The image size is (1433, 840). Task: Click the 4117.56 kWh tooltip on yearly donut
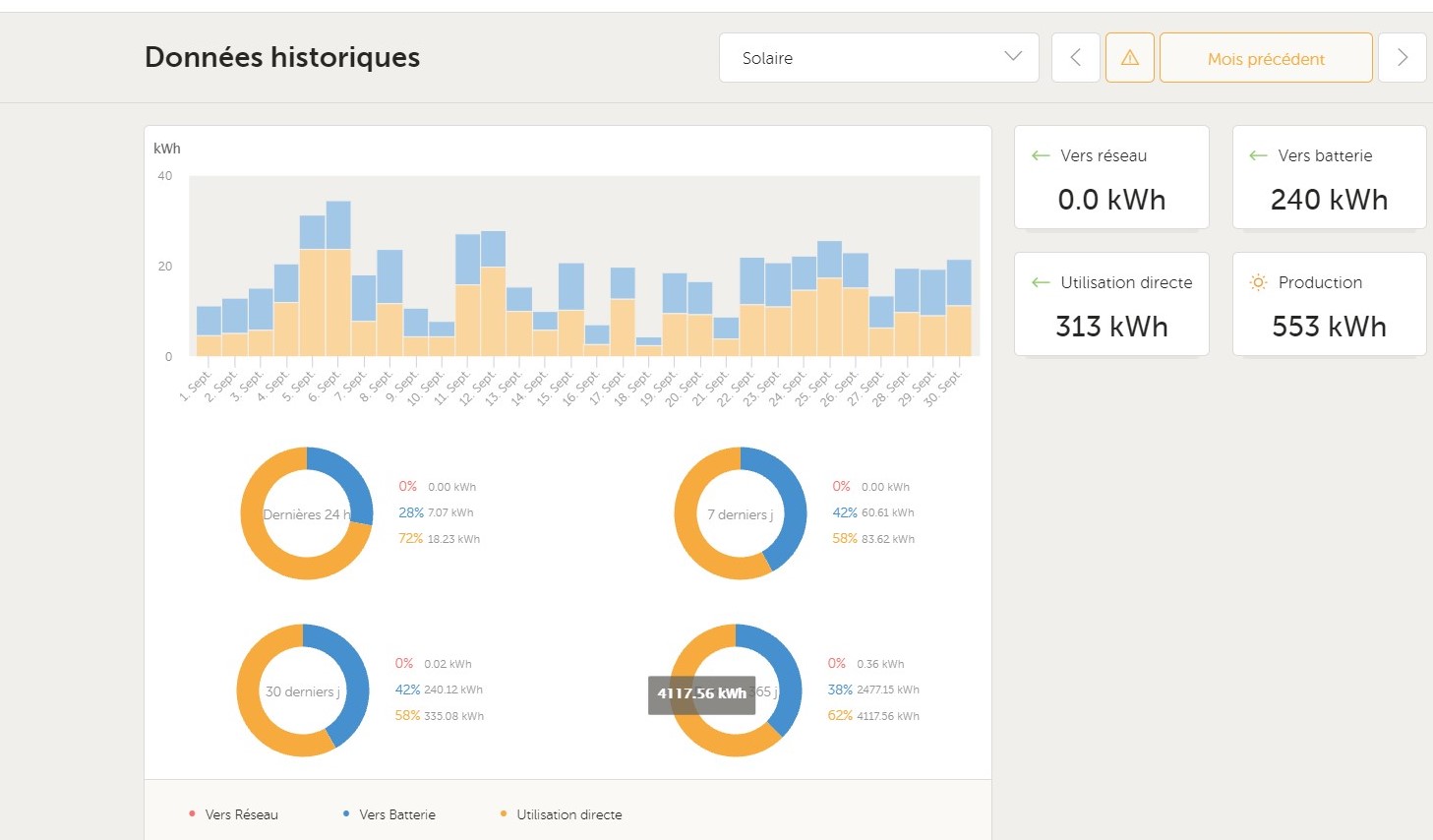pyautogui.click(x=701, y=694)
